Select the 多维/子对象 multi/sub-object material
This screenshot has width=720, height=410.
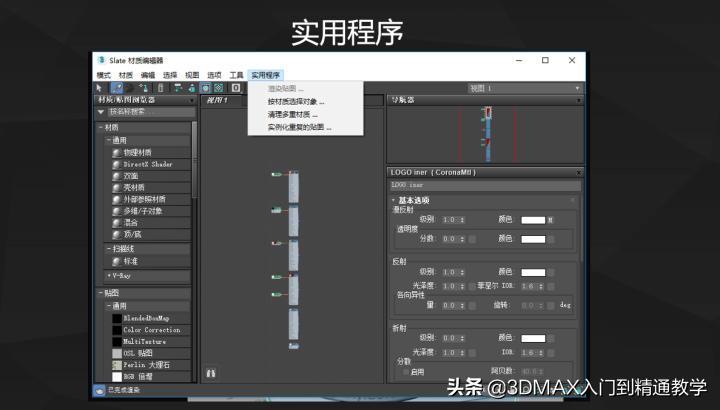[151, 211]
